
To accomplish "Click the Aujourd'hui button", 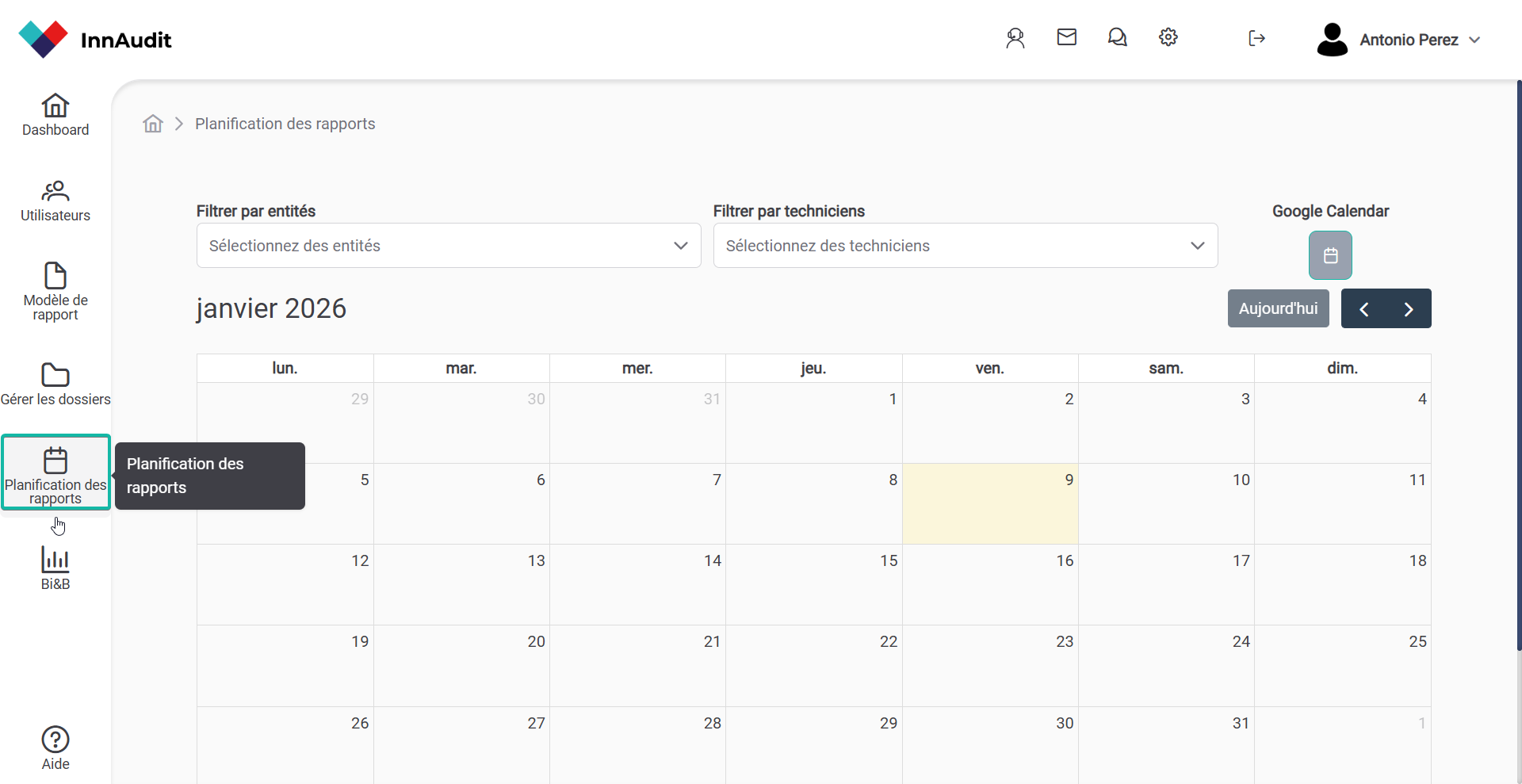I will coord(1278,308).
